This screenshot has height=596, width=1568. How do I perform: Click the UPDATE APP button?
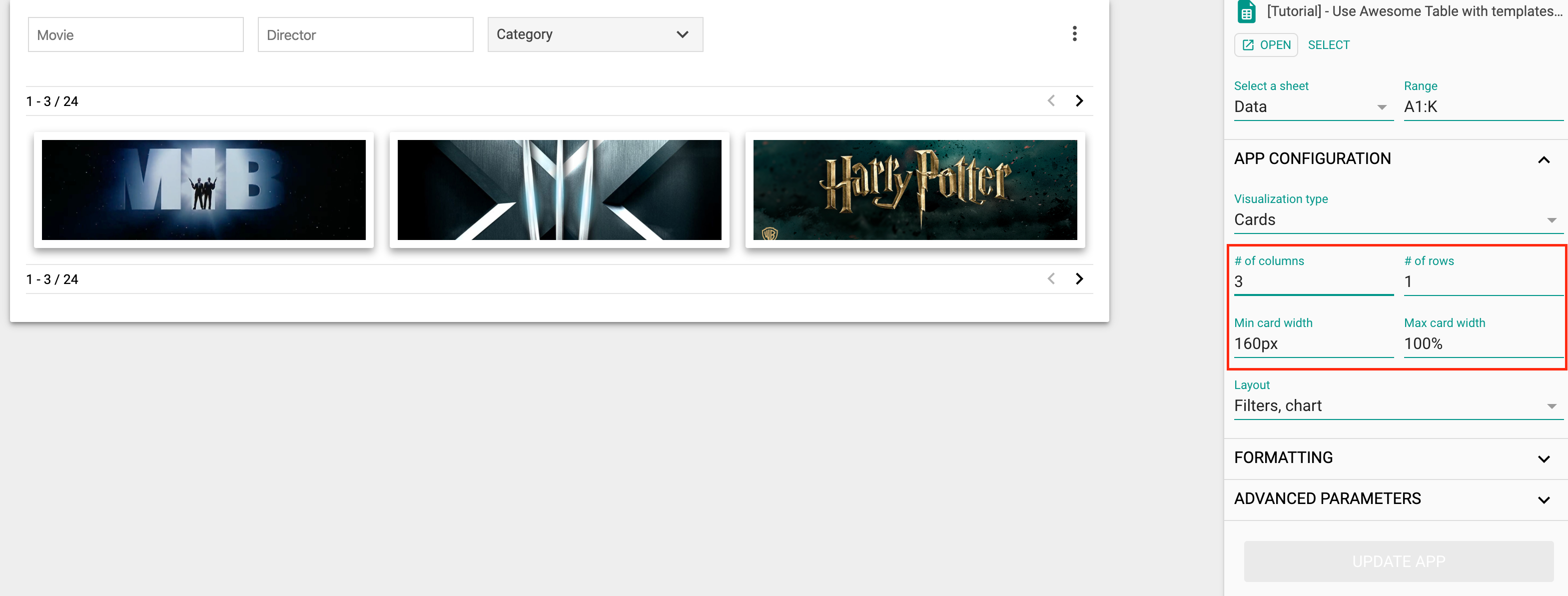(x=1398, y=560)
